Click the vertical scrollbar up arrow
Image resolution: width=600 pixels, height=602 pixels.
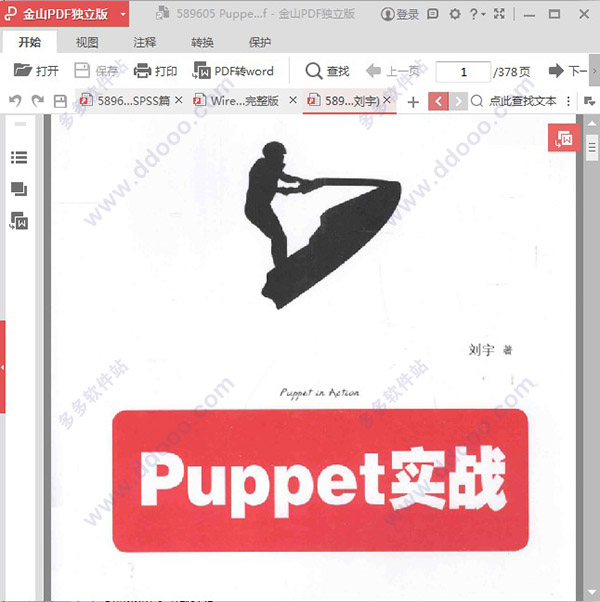pos(592,124)
